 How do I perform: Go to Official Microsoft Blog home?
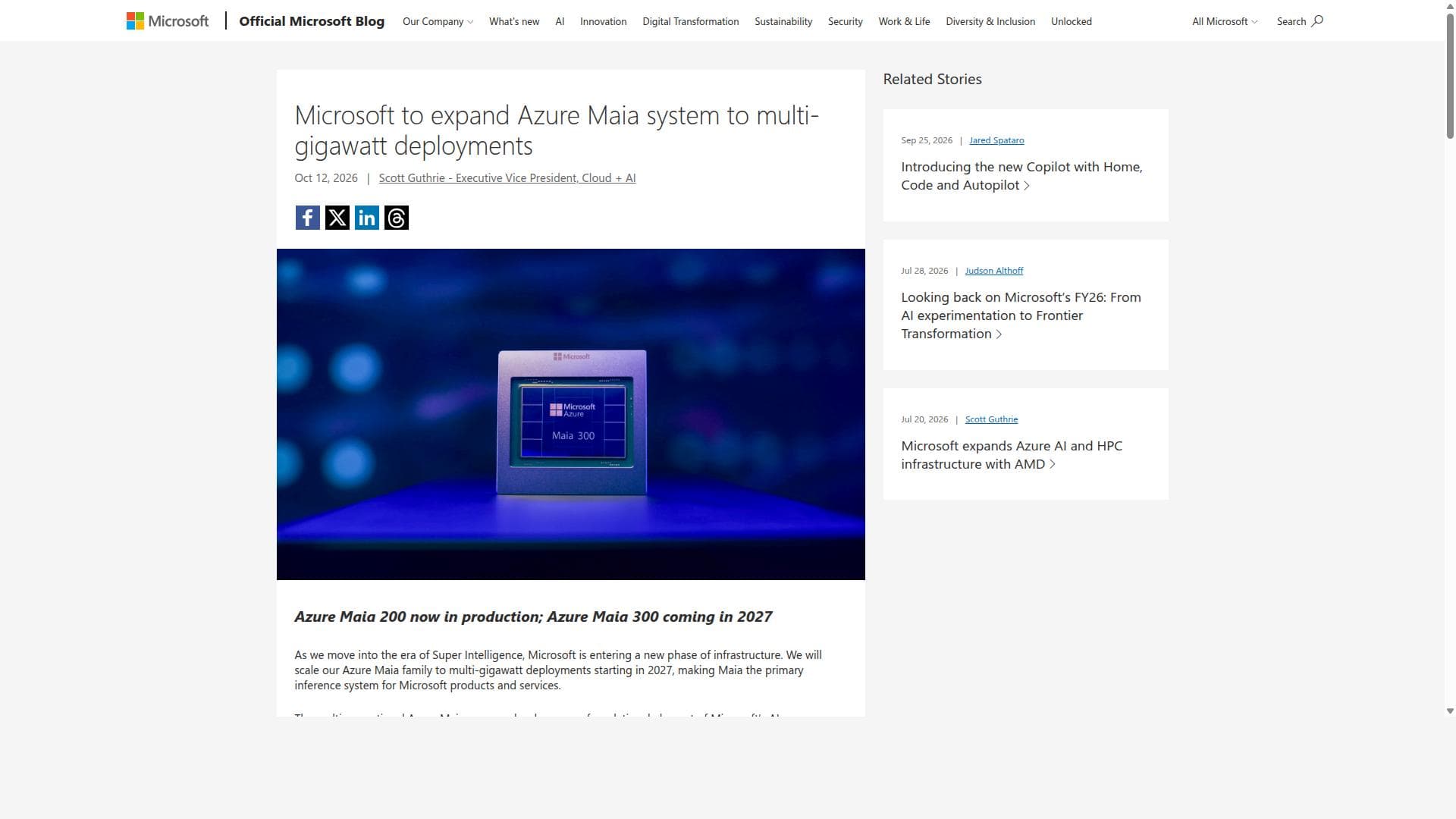coord(312,21)
